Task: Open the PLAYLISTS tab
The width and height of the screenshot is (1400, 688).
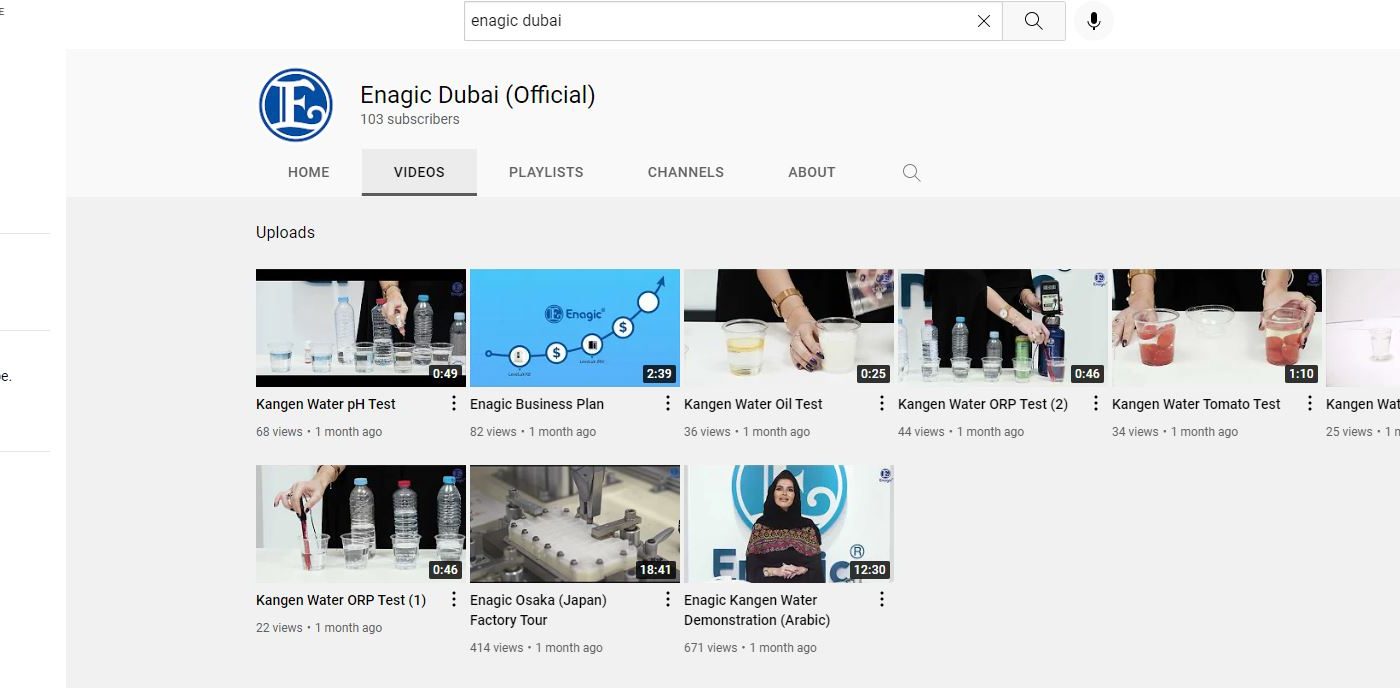Action: tap(546, 172)
